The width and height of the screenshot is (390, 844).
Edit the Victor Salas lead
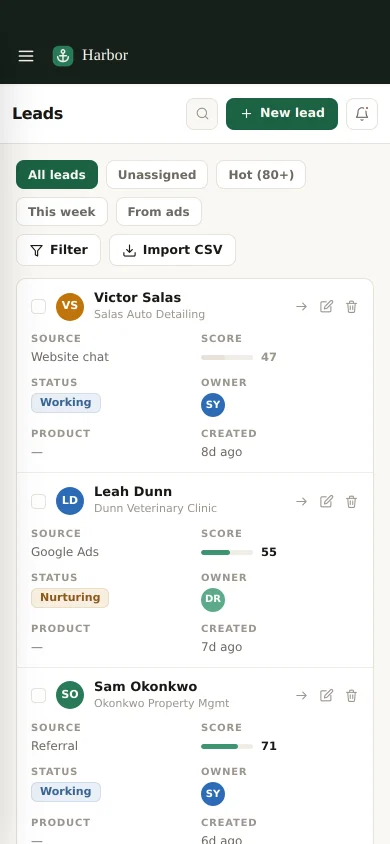coord(327,307)
